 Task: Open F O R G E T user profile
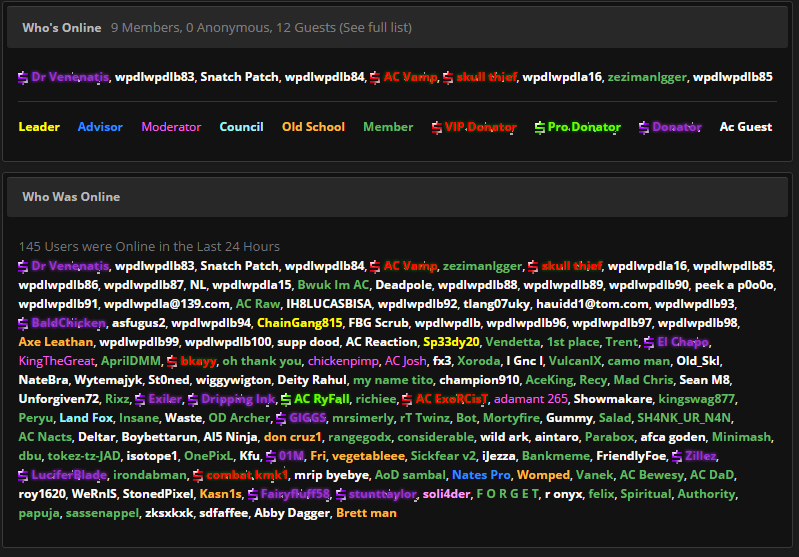point(508,494)
